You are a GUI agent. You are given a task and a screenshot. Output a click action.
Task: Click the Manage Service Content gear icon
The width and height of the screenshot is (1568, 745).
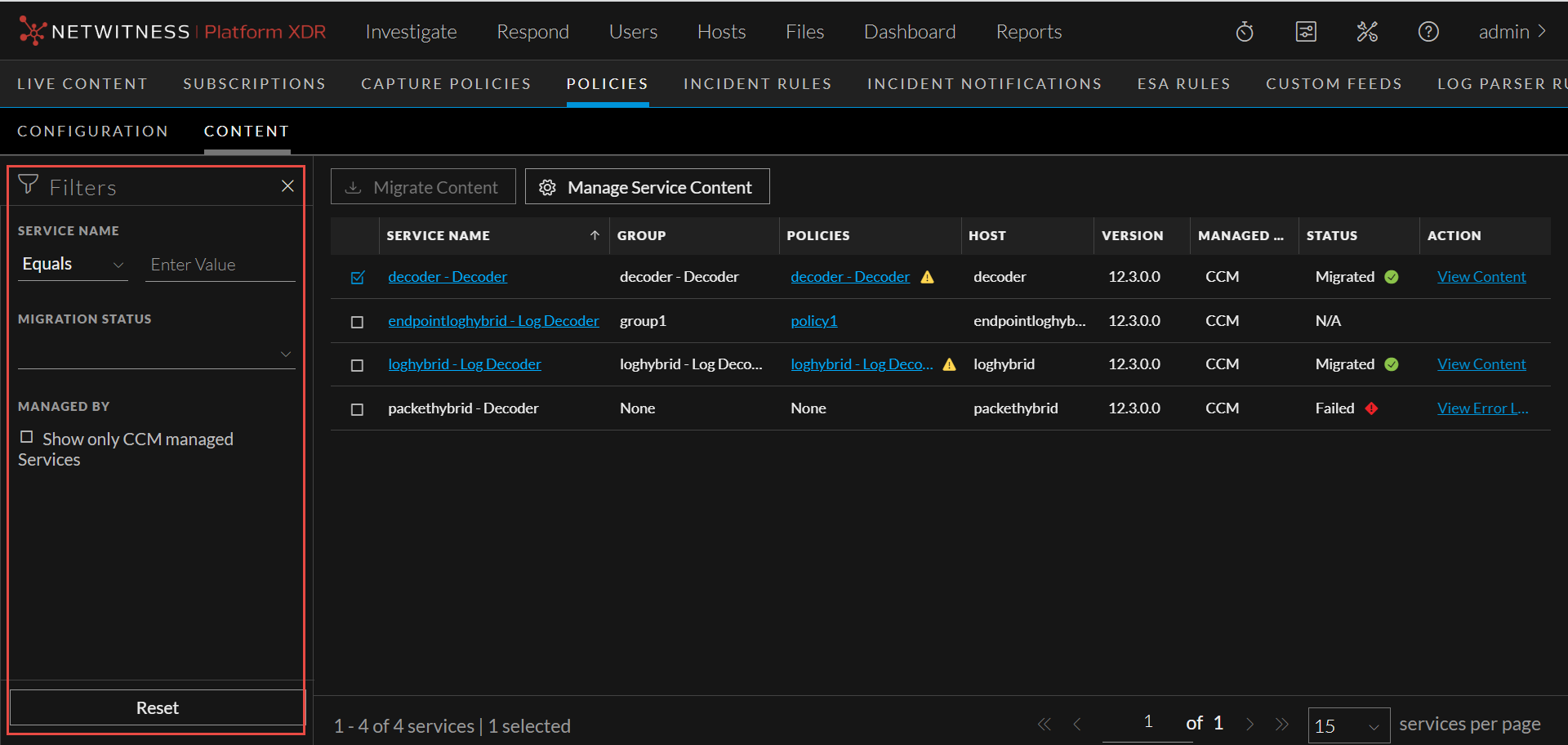547,186
